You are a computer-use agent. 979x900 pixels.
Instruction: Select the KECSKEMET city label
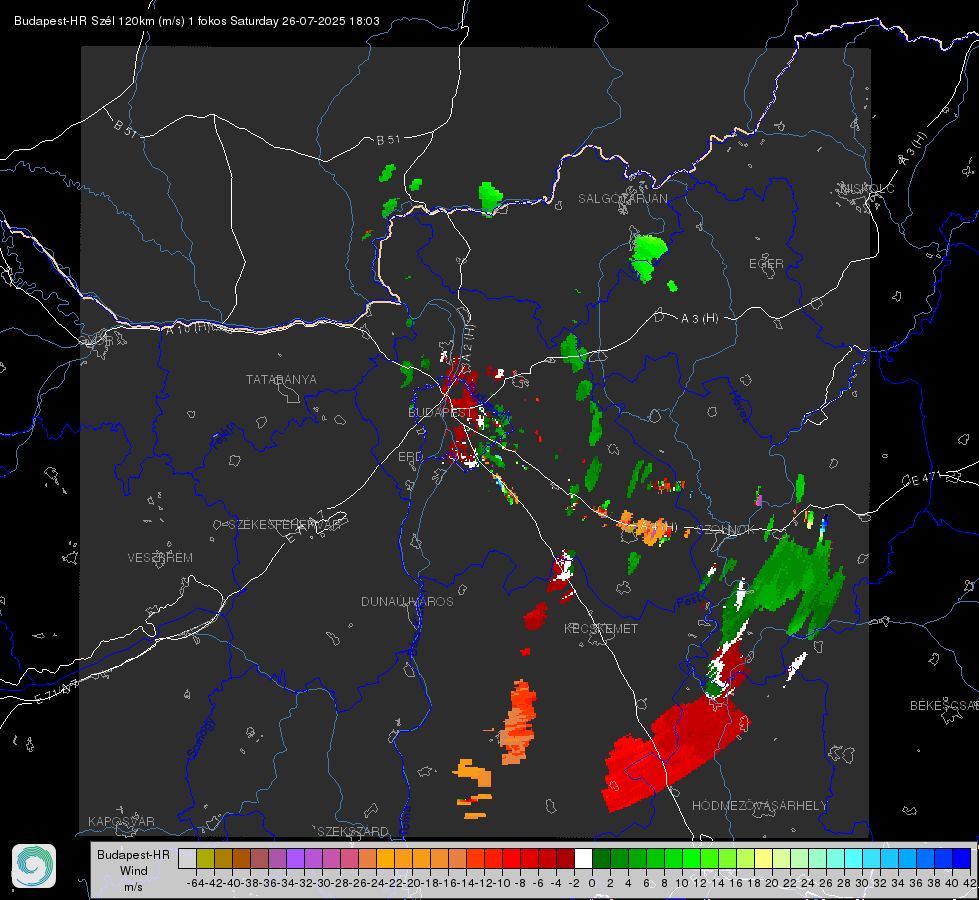point(601,628)
